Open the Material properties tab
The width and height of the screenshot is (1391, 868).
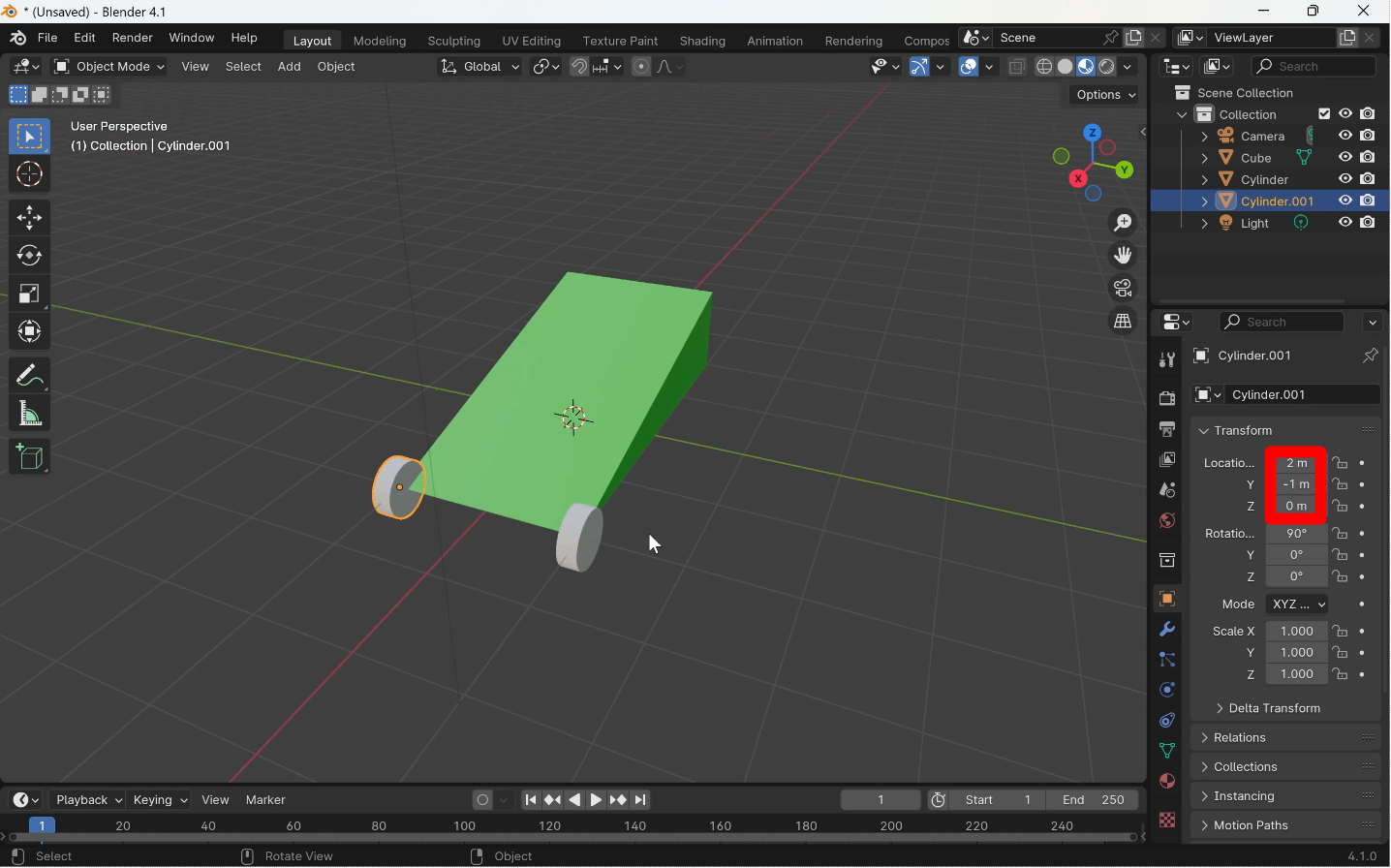point(1167,782)
